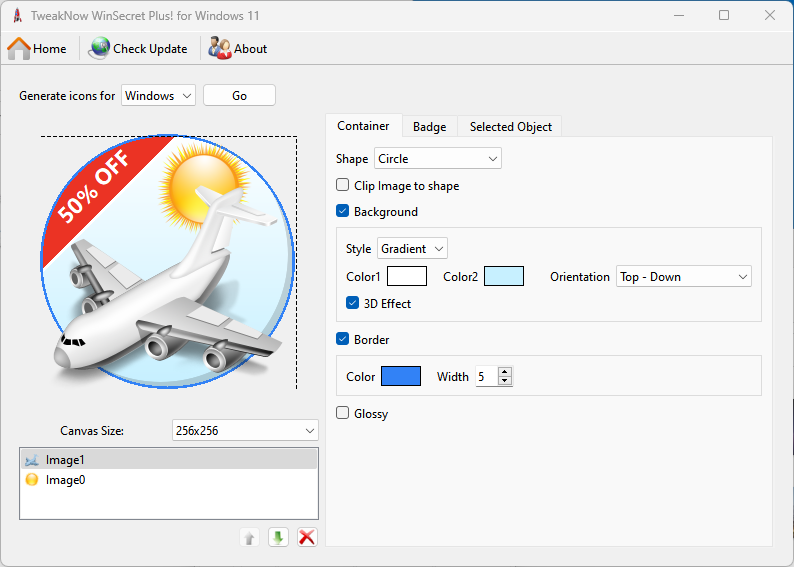Open the Canvas Size 256x256 dropdown

coord(245,430)
